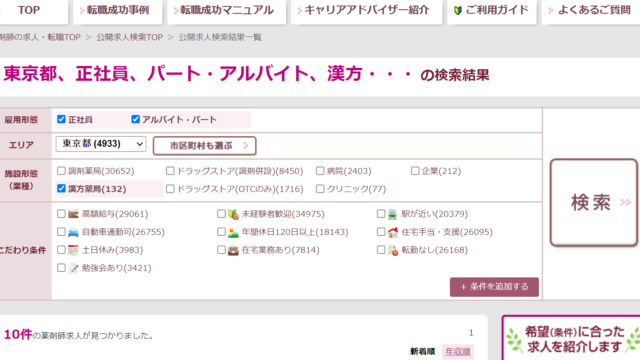Image resolution: width=640 pixels, height=360 pixels.
Task: Check the 病院(2403) checkbox
Action: click(x=320, y=171)
